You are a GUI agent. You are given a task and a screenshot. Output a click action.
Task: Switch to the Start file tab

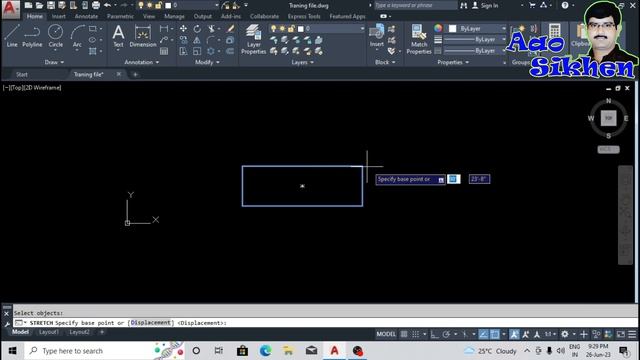(22, 74)
